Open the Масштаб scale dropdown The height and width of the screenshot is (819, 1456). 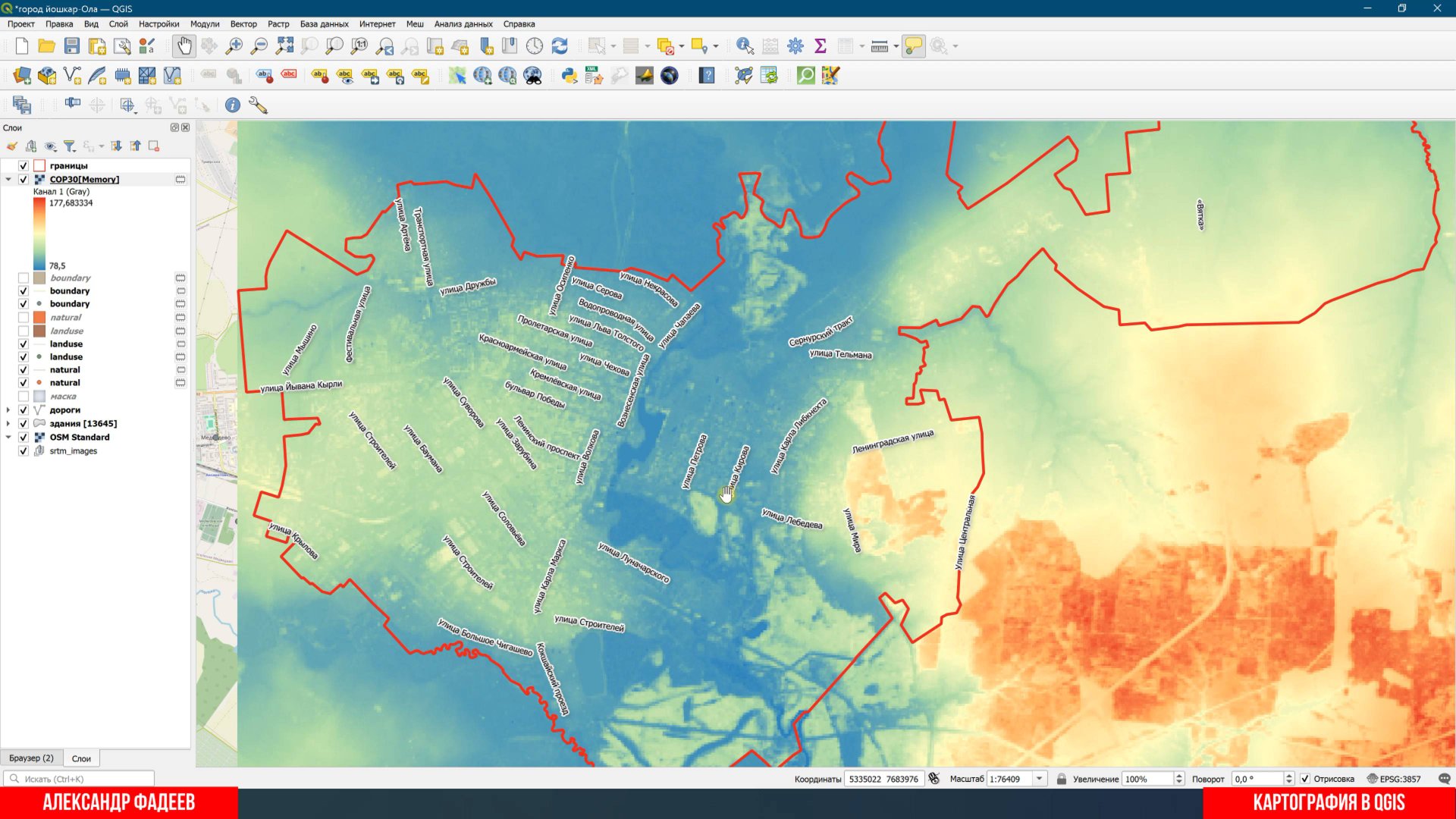[x=1040, y=778]
